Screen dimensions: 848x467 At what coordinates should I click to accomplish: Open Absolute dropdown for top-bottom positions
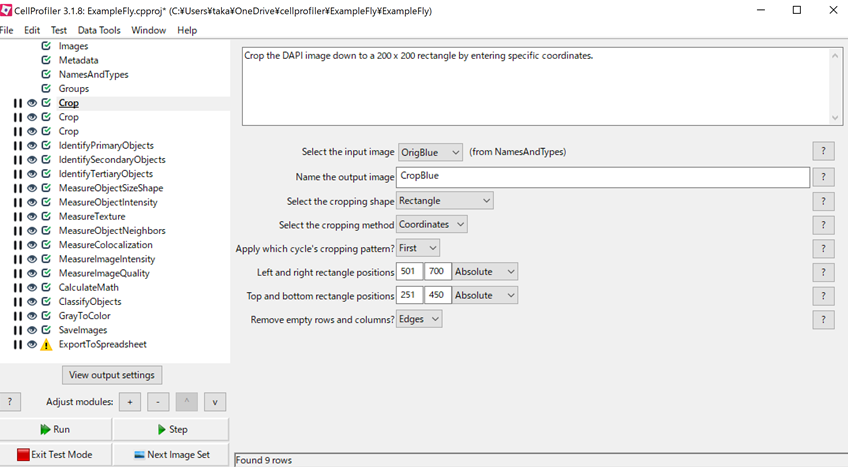click(485, 296)
